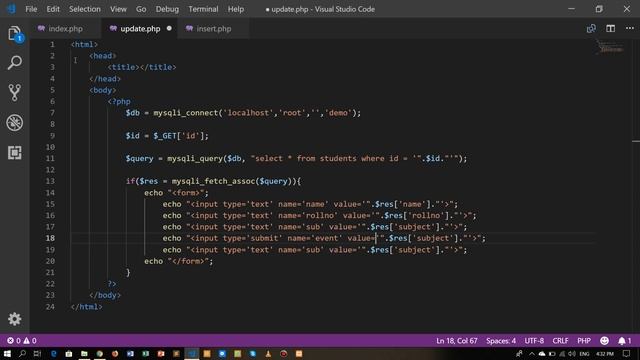Switch to the insert.php tab

pyautogui.click(x=213, y=29)
